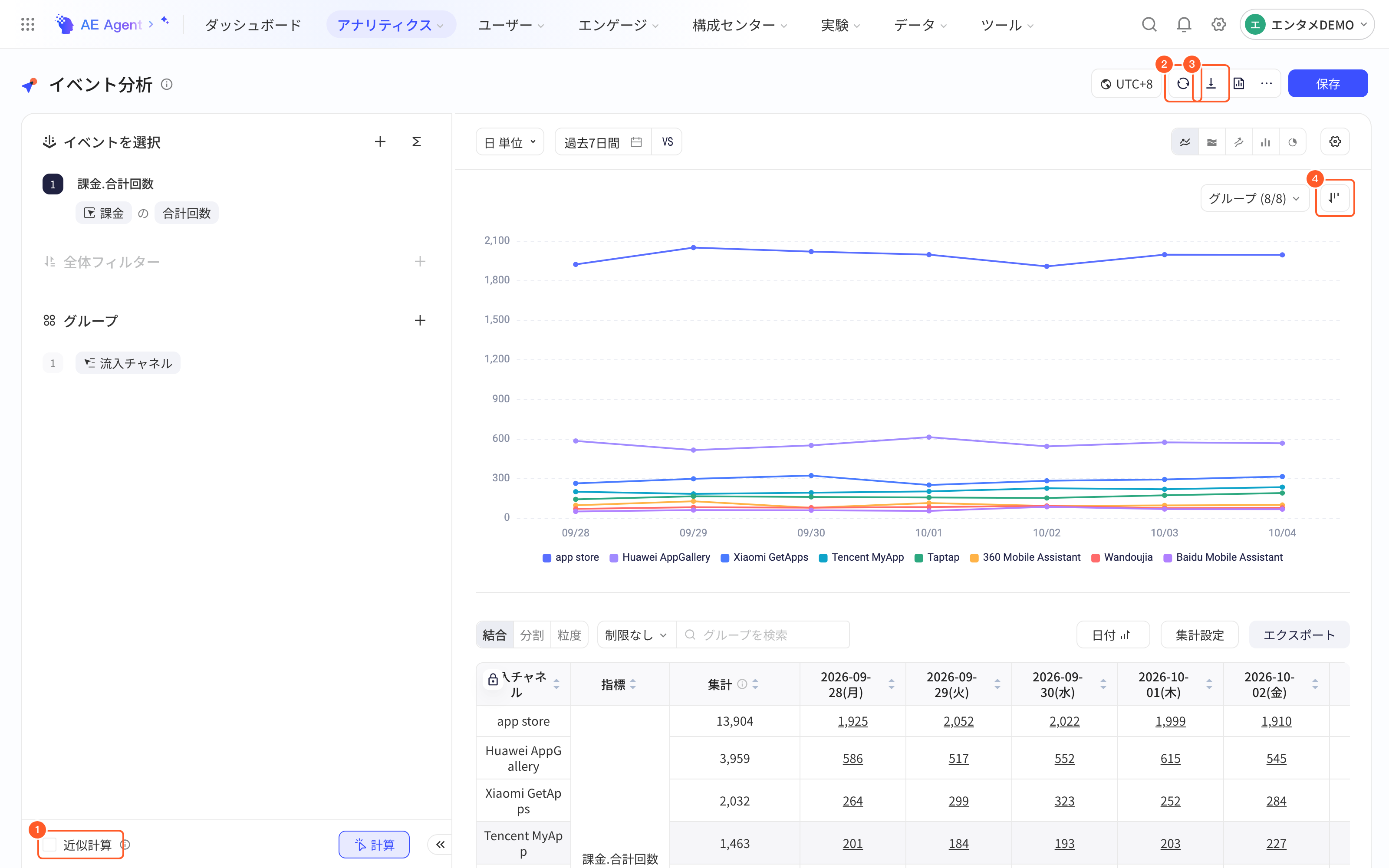Click the search magnifier icon in header
Image resolution: width=1389 pixels, height=868 pixels.
[x=1149, y=25]
